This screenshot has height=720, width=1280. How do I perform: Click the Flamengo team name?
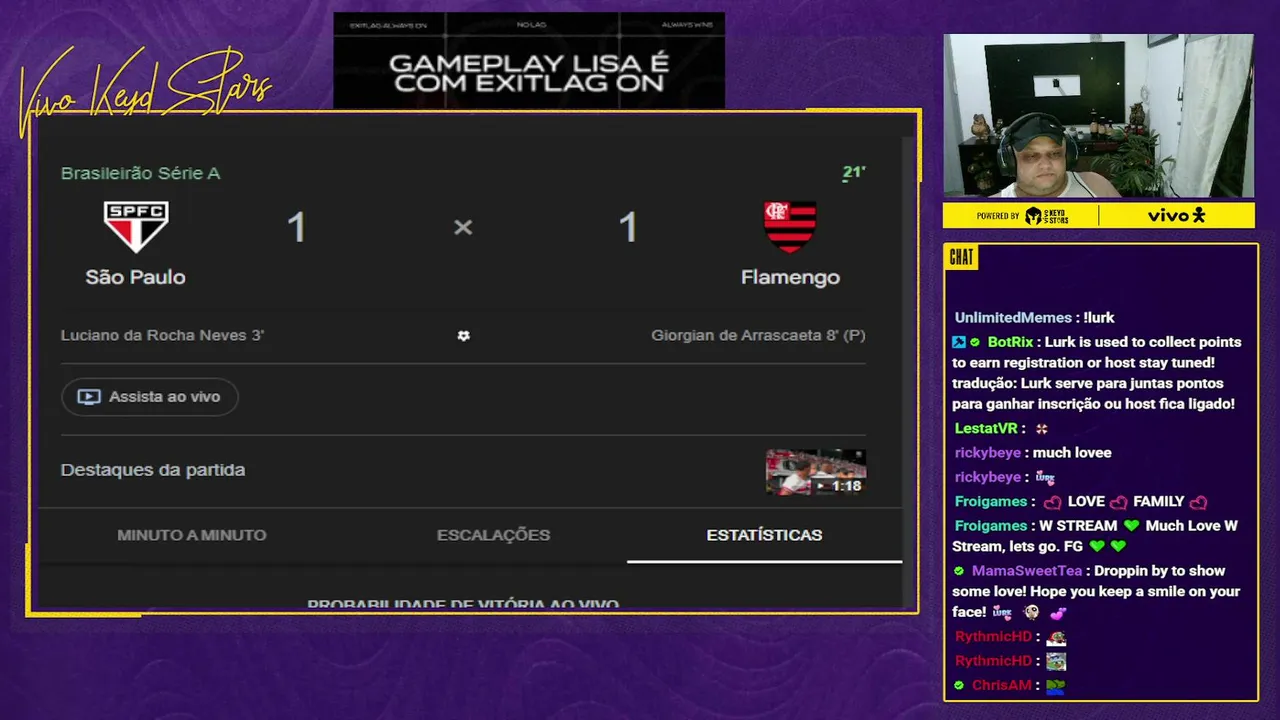point(790,277)
